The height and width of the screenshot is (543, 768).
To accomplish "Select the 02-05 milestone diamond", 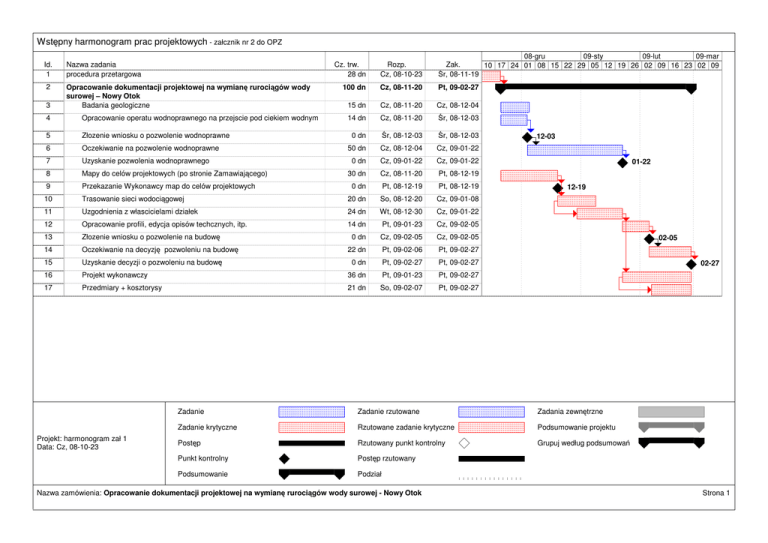I will (x=650, y=237).
